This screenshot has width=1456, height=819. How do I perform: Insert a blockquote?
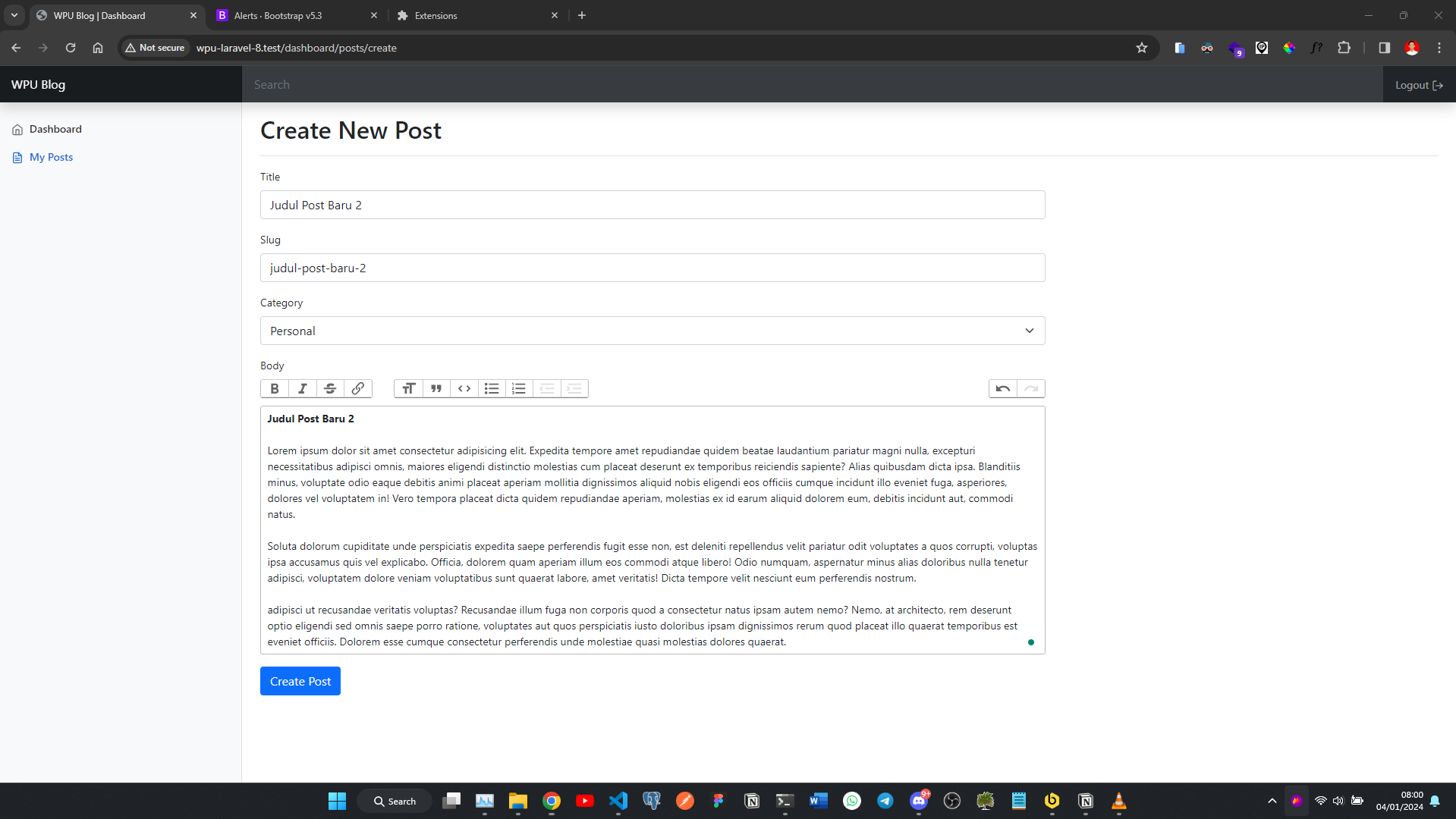pos(436,388)
